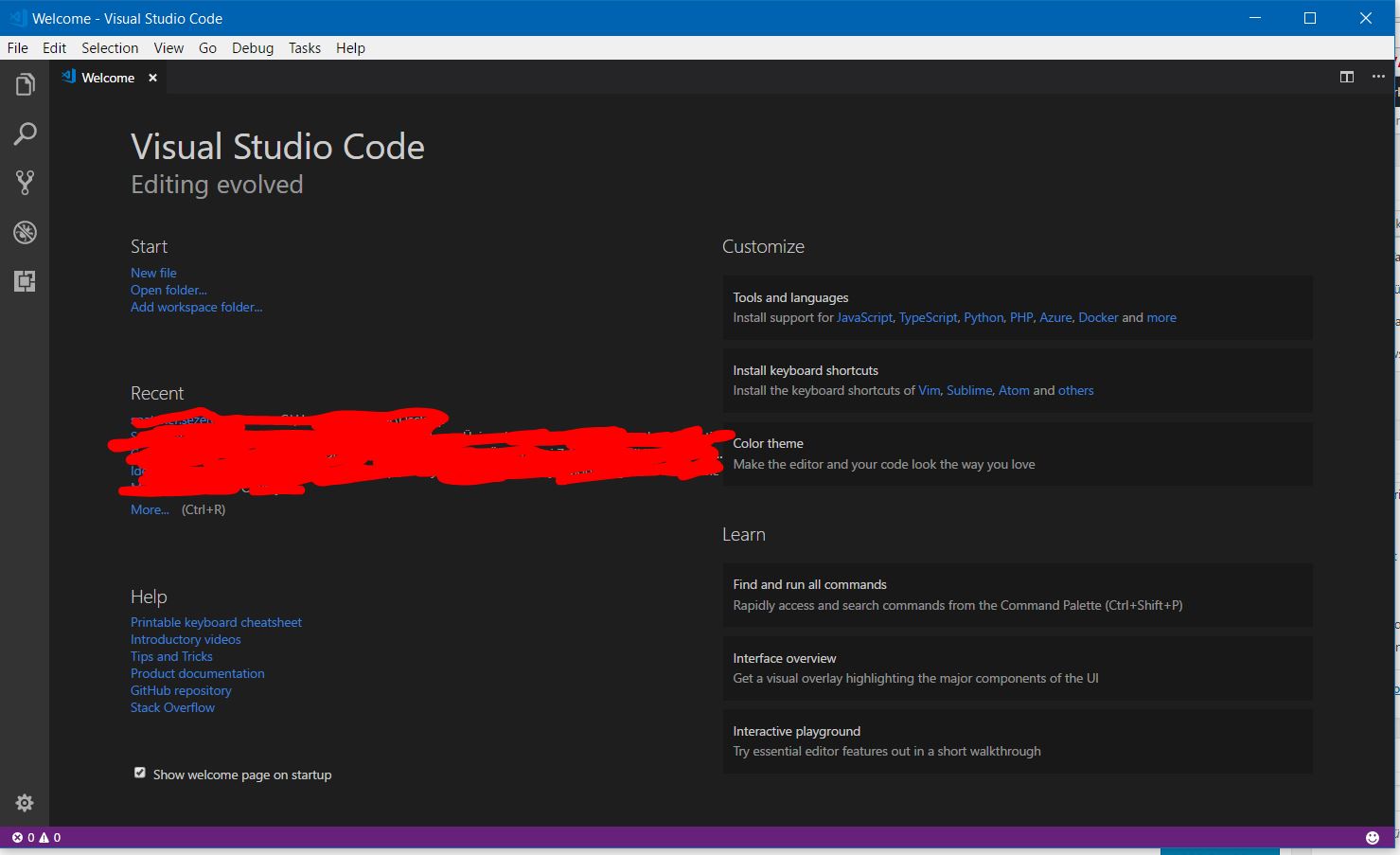Open the Debug menu
The image size is (1400, 855).
(x=253, y=48)
